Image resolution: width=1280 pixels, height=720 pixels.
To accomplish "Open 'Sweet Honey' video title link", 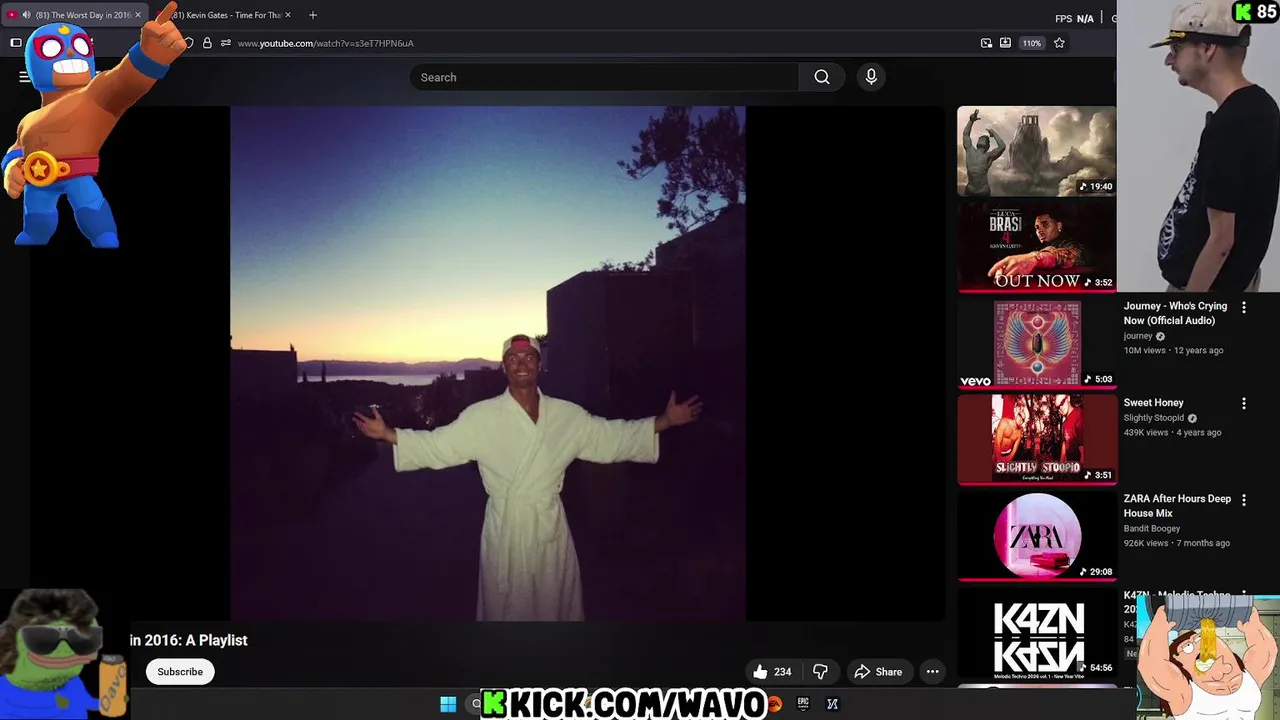I will 1153,402.
